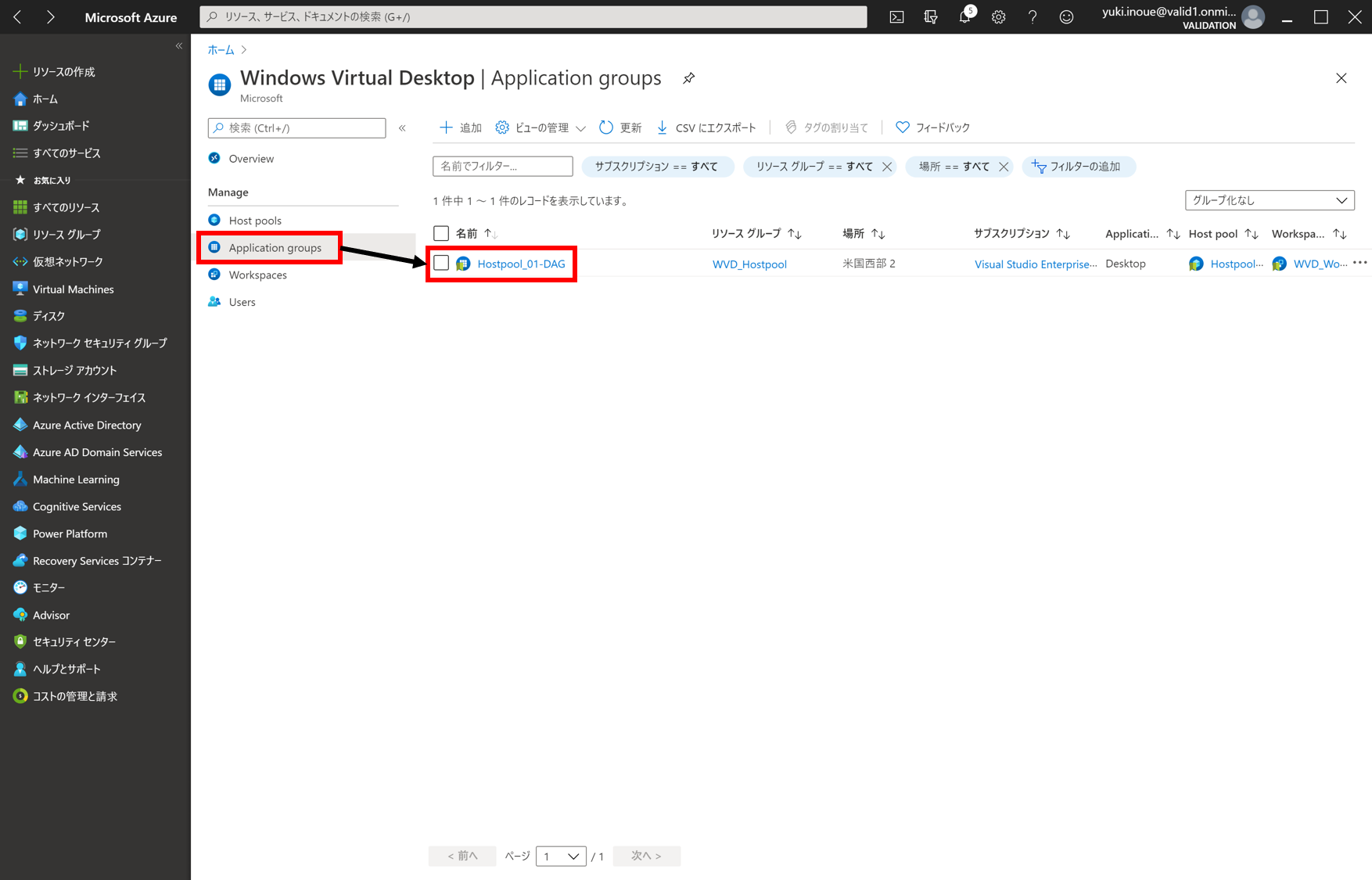Open Users in the resource menu
Viewport: 1372px width, 880px height.
point(242,303)
